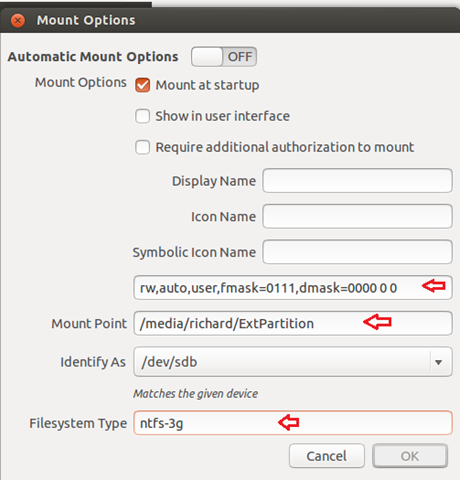The height and width of the screenshot is (480, 460).
Task: Toggle the Automatic Mount Options switch
Action: click(224, 57)
